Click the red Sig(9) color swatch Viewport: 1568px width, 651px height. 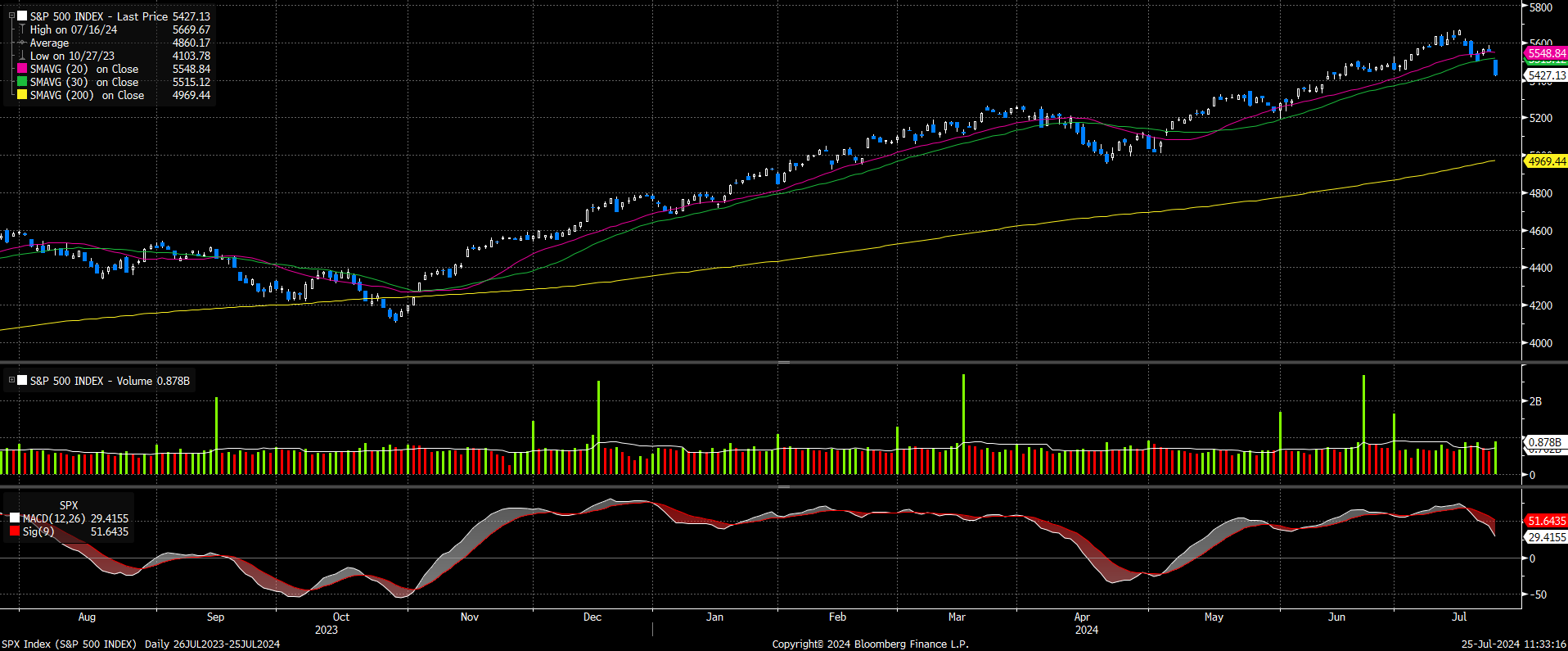click(x=15, y=531)
